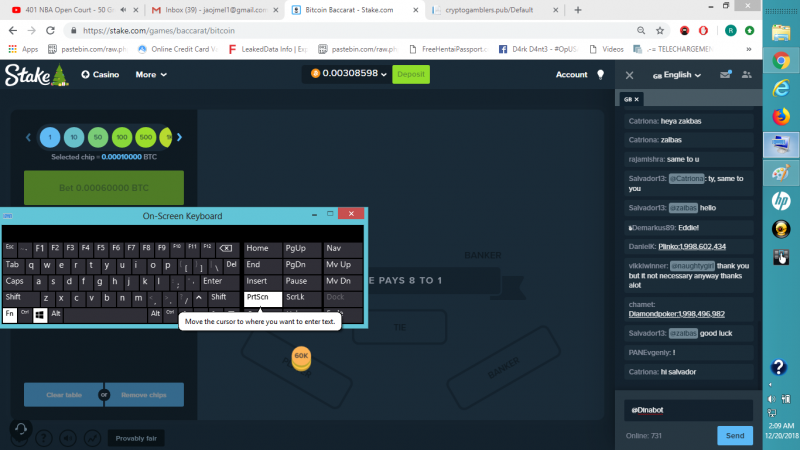
Task: Click the Nav key on the On-Screen Keyboard
Action: [x=342, y=248]
